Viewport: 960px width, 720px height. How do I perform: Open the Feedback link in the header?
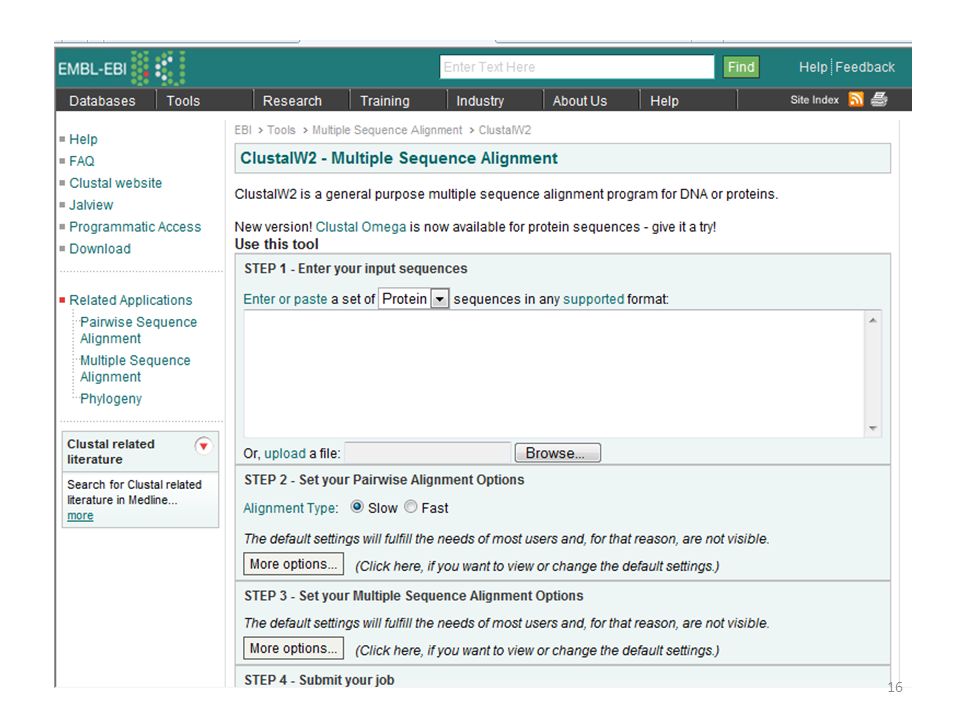(865, 67)
